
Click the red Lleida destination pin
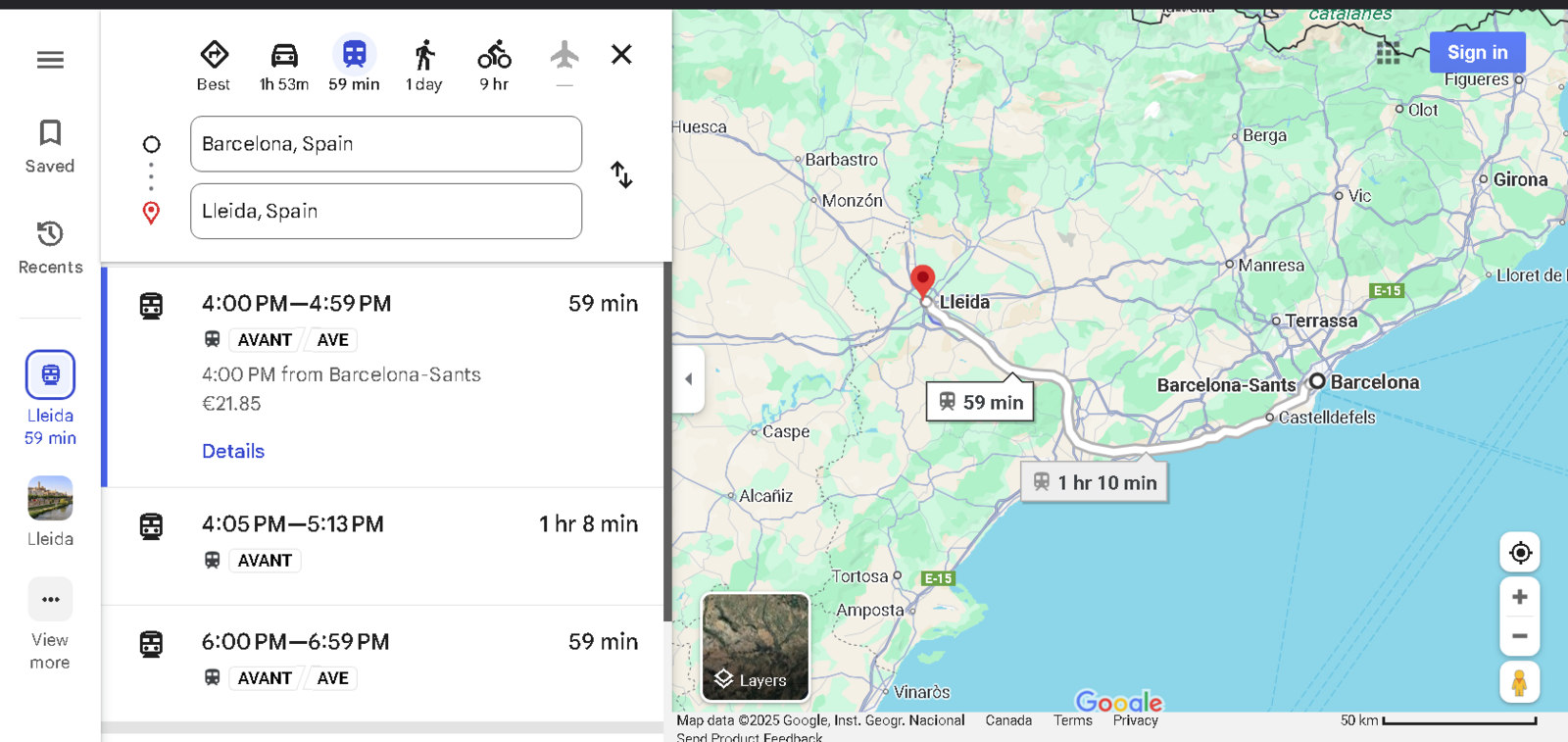click(922, 281)
